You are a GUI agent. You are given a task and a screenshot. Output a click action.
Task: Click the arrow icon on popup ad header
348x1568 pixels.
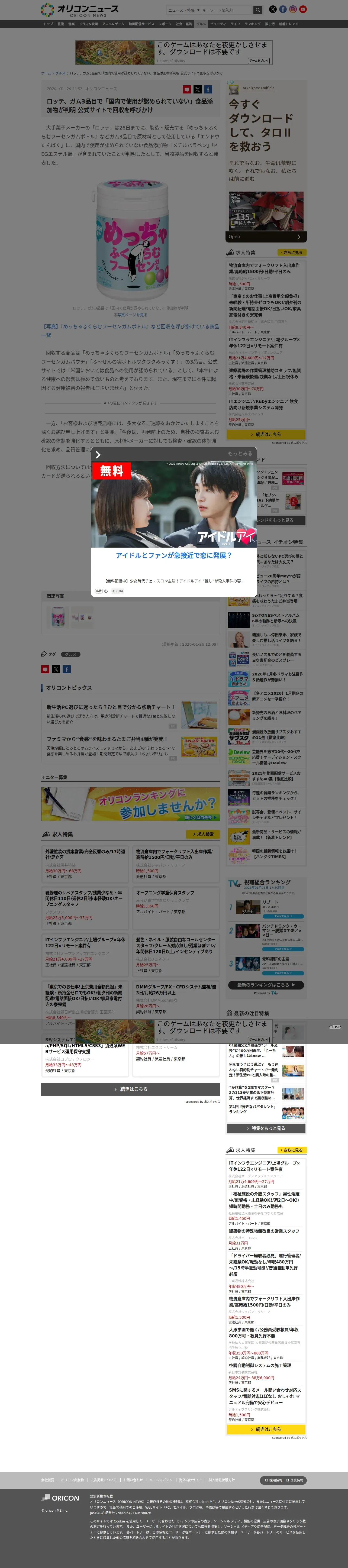pyautogui.click(x=98, y=455)
